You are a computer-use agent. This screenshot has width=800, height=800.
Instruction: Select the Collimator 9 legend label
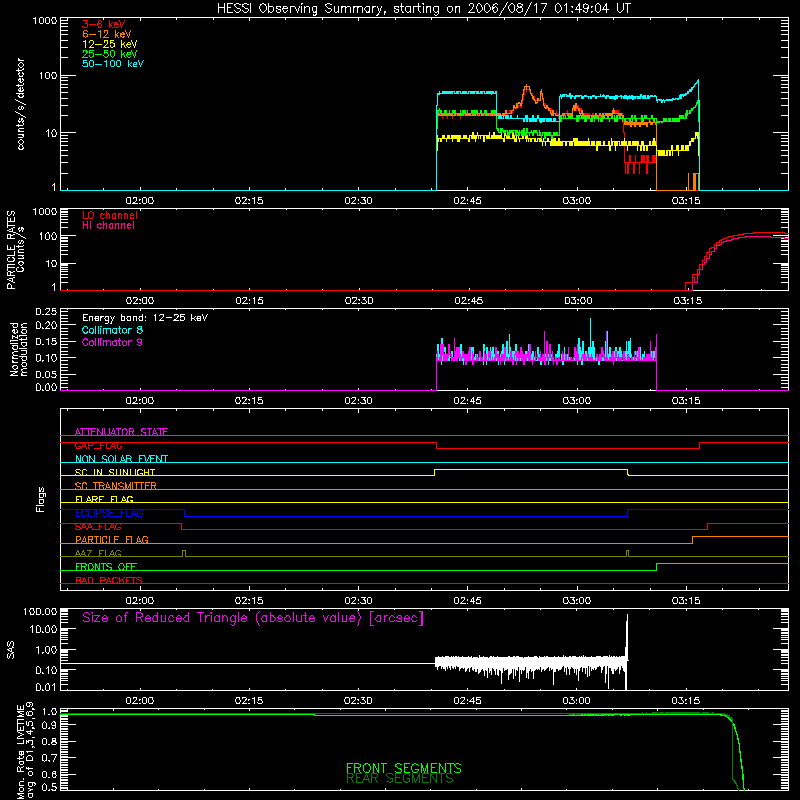[112, 342]
